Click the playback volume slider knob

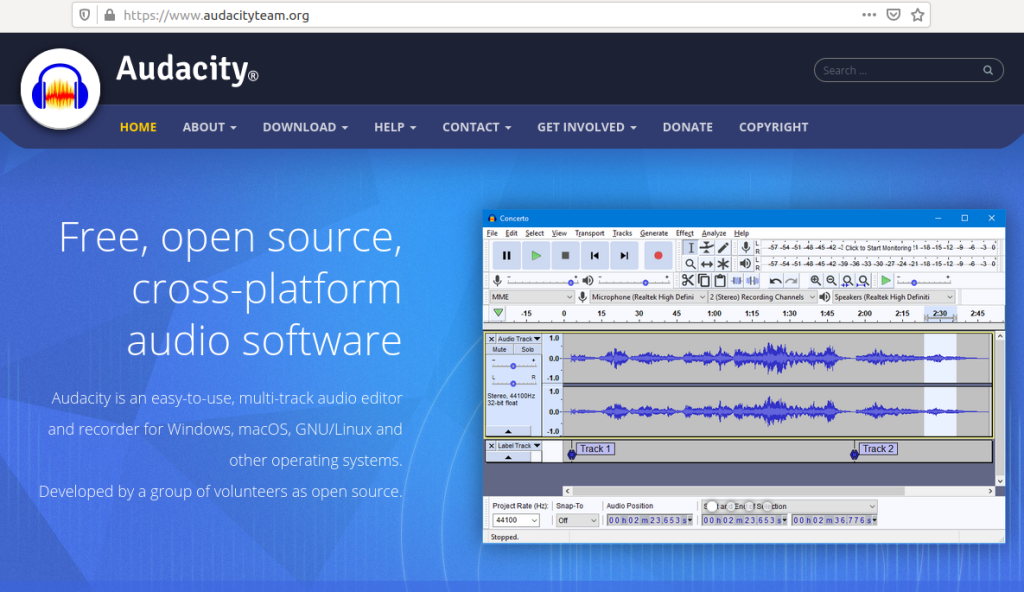pyautogui.click(x=645, y=282)
